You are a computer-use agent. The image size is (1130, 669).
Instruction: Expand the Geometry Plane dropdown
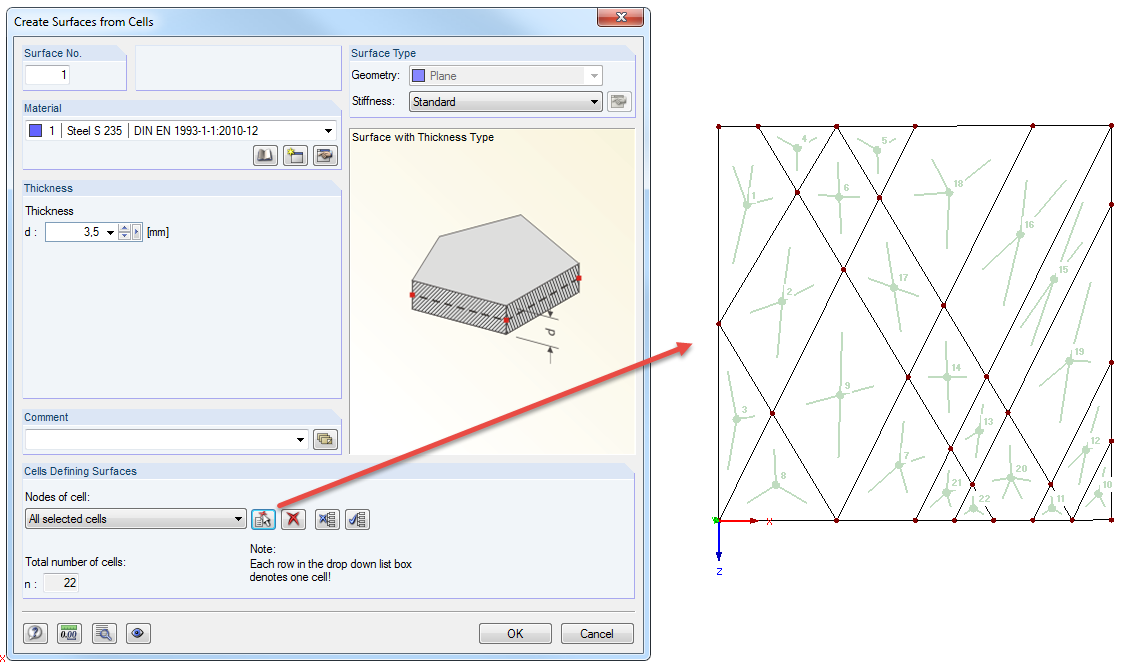click(594, 76)
